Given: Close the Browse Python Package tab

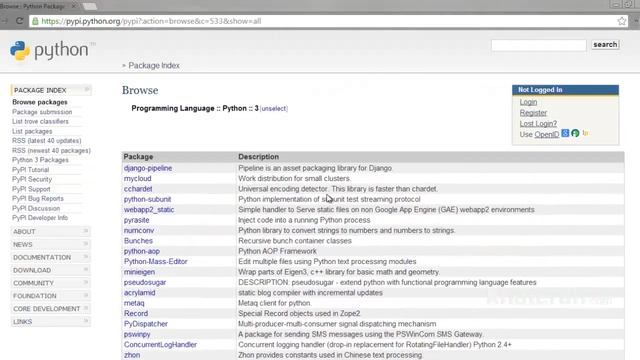Looking at the screenshot, I should 74,6.
